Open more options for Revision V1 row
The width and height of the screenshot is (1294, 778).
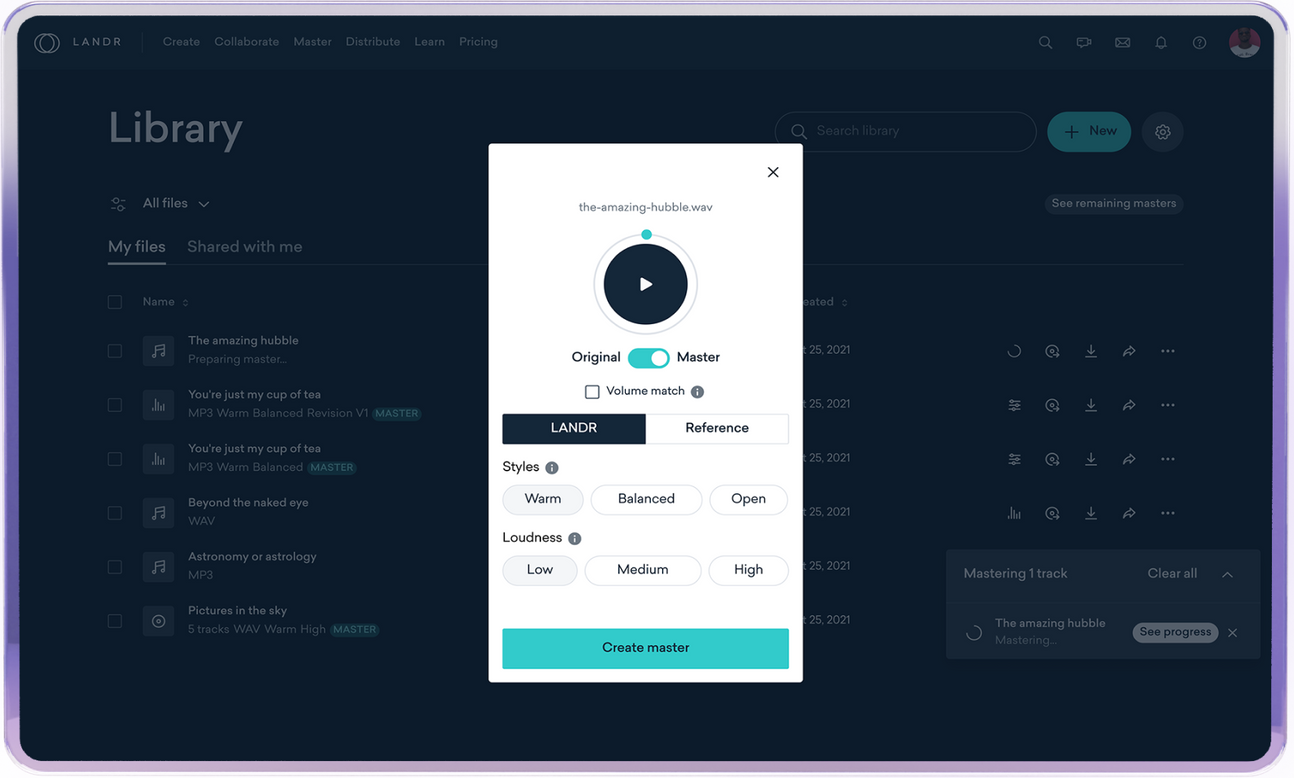pyautogui.click(x=1167, y=405)
